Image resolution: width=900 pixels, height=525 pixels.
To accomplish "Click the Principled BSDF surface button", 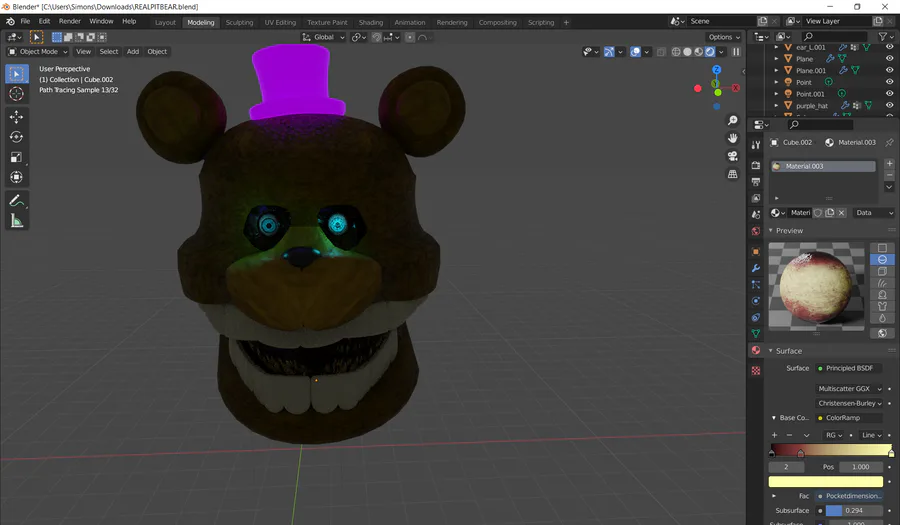I will [x=849, y=368].
